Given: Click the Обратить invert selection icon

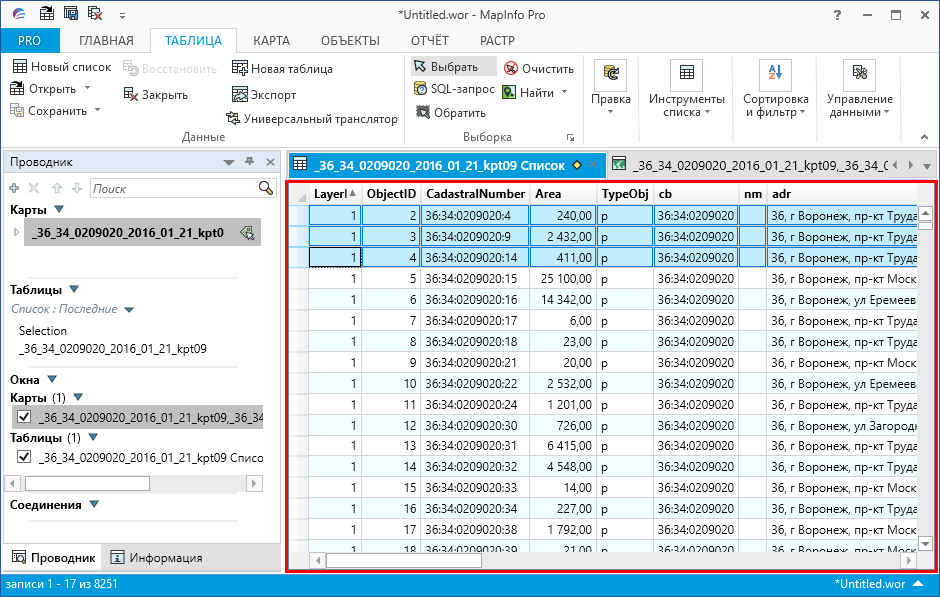Looking at the screenshot, I should 421,113.
